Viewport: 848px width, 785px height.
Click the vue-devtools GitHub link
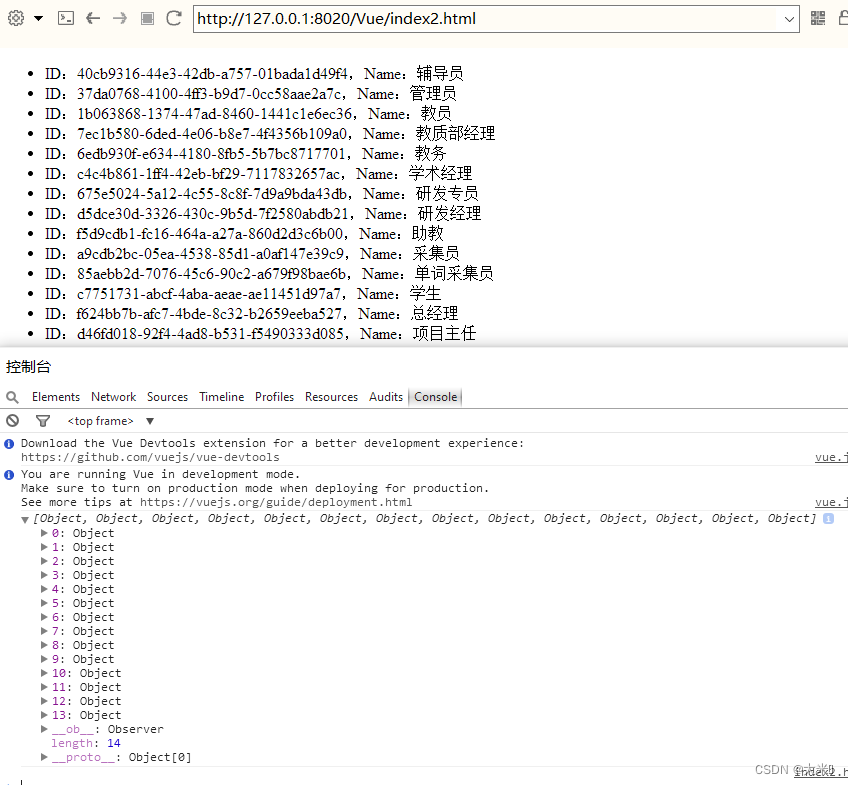click(150, 457)
